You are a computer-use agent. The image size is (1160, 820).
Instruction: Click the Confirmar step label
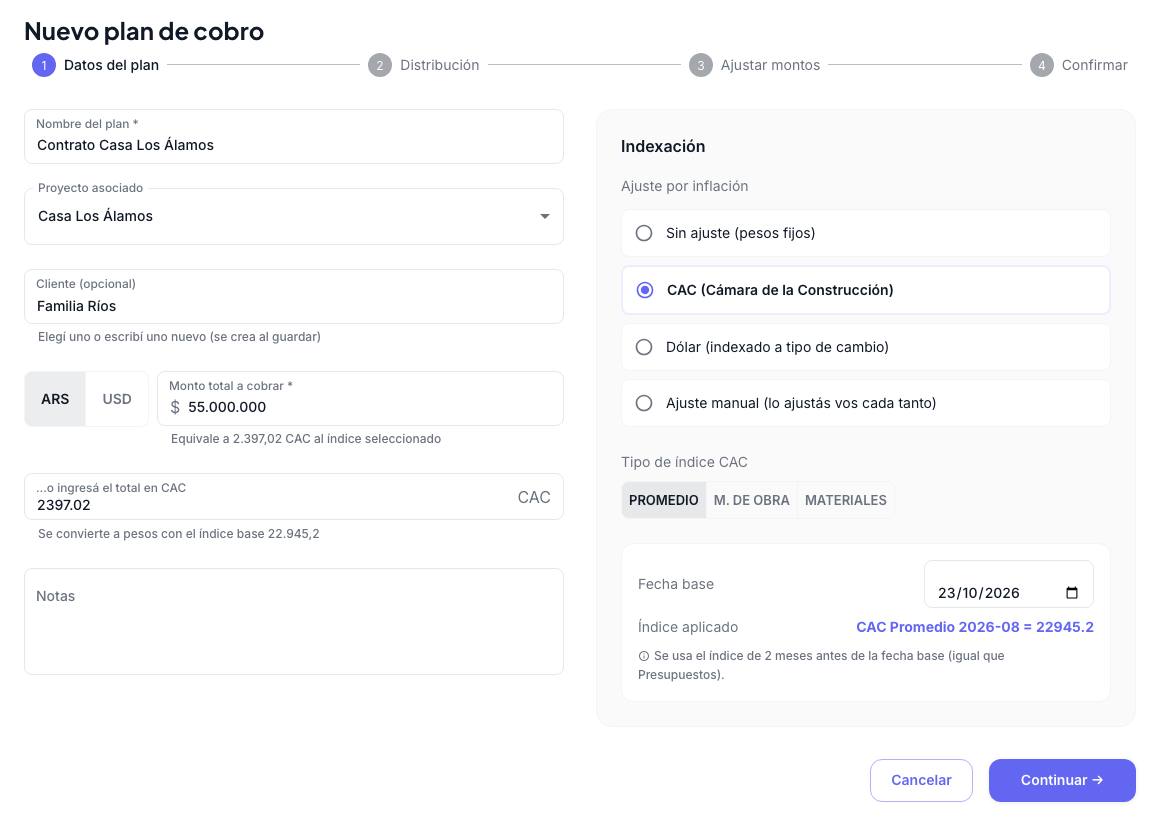pyautogui.click(x=1094, y=65)
